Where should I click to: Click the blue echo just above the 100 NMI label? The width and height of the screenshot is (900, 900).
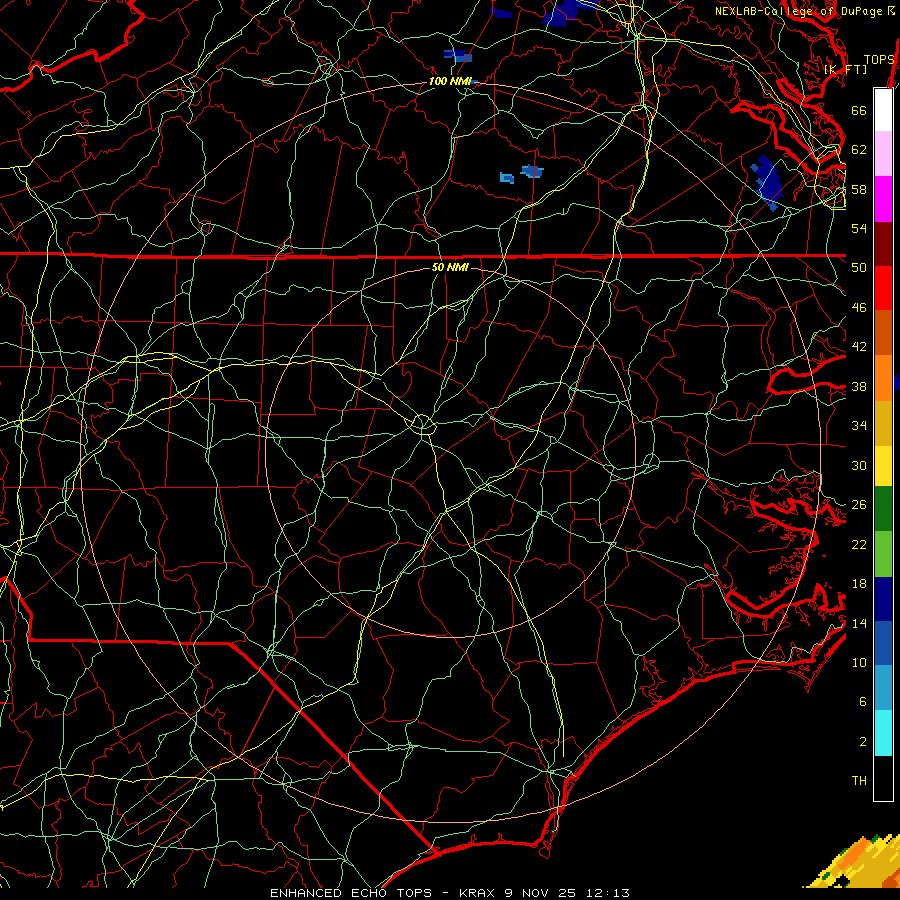[x=458, y=56]
